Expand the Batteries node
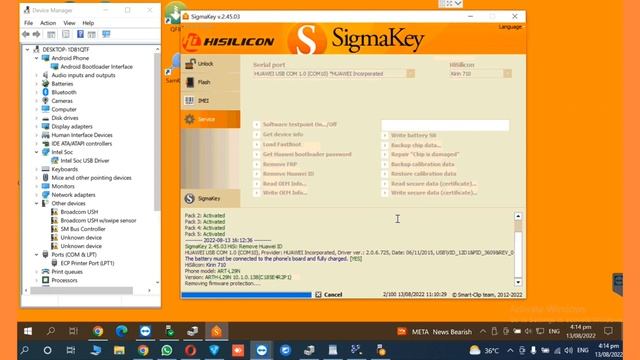The image size is (640, 360). [x=36, y=84]
